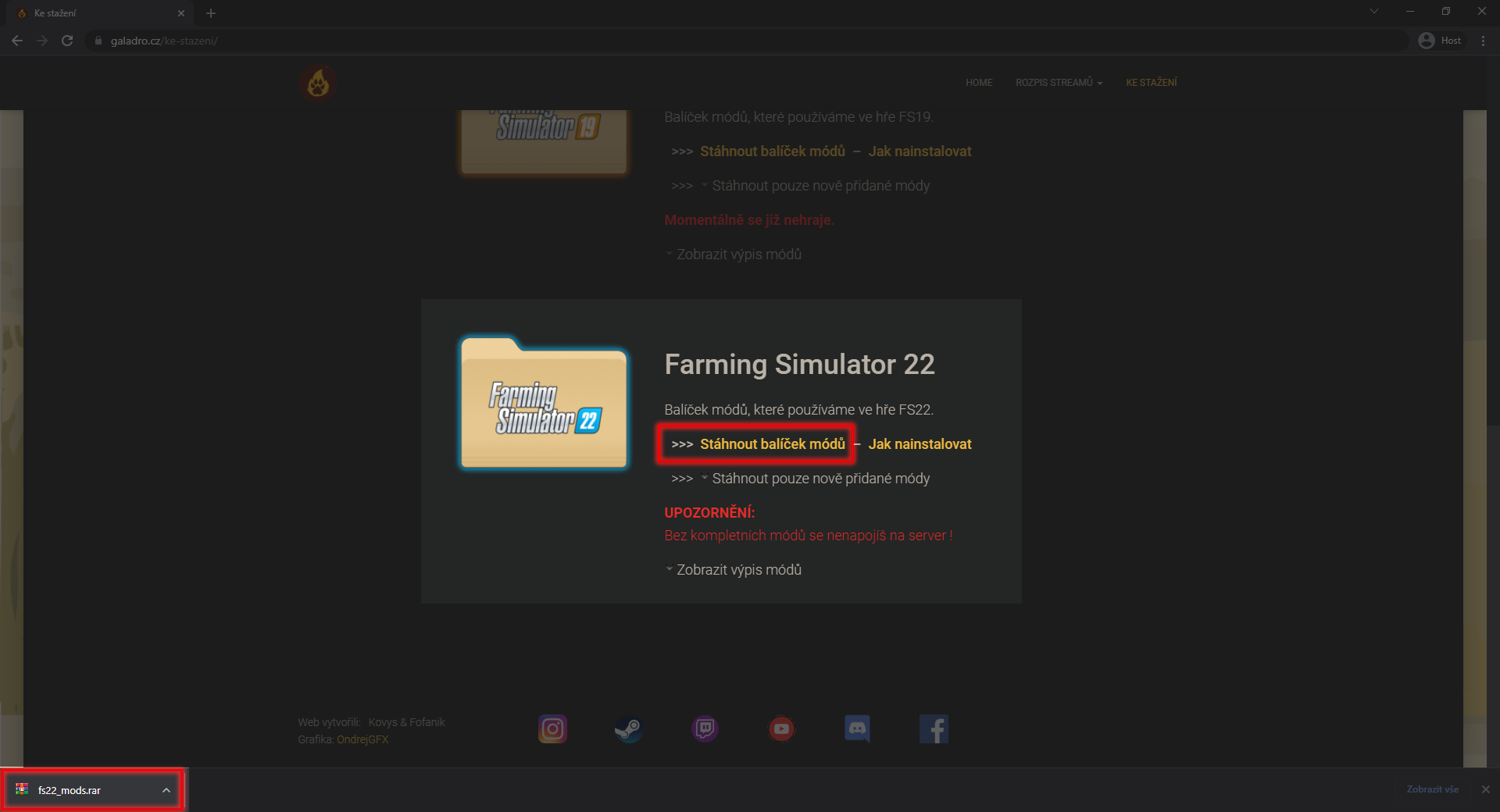1500x812 pixels.
Task: Open KE STAŽENÍ navigation item
Action: click(1152, 83)
